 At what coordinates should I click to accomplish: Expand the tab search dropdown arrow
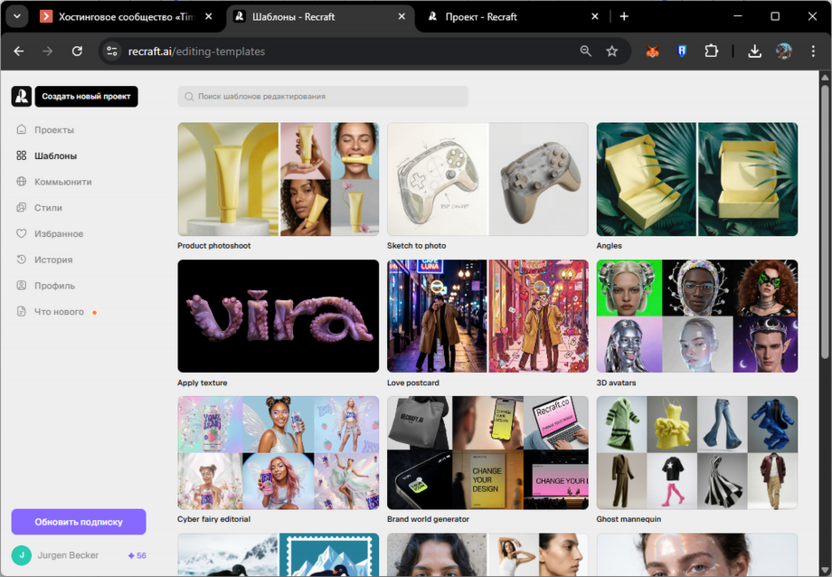pos(17,16)
